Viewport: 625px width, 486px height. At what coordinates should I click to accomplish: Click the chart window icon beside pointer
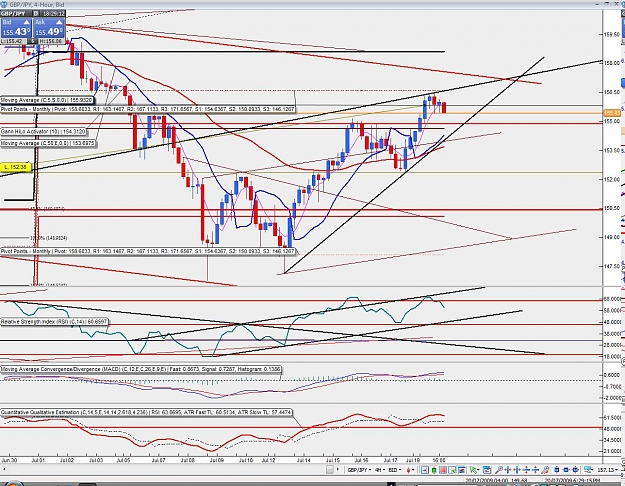487,470
